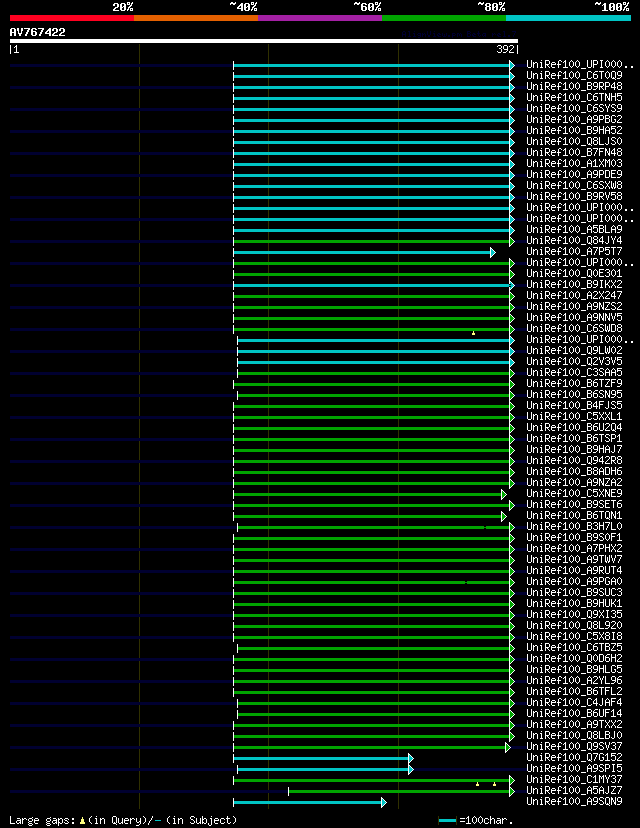Select the UniRef100_C6SYS9 label
This screenshot has width=640, height=828.
[574, 108]
